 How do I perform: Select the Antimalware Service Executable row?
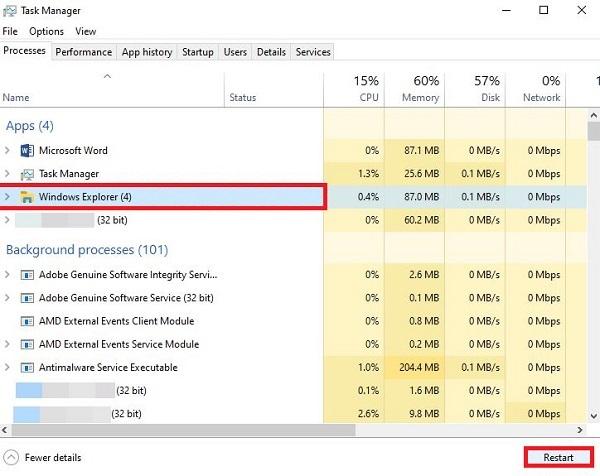click(x=293, y=368)
